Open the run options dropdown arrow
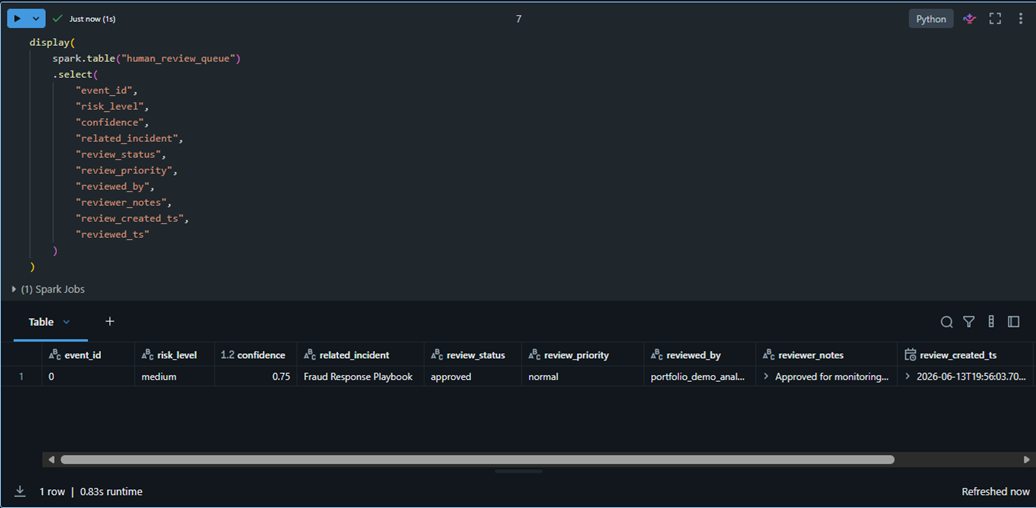The image size is (1036, 508). 36,18
